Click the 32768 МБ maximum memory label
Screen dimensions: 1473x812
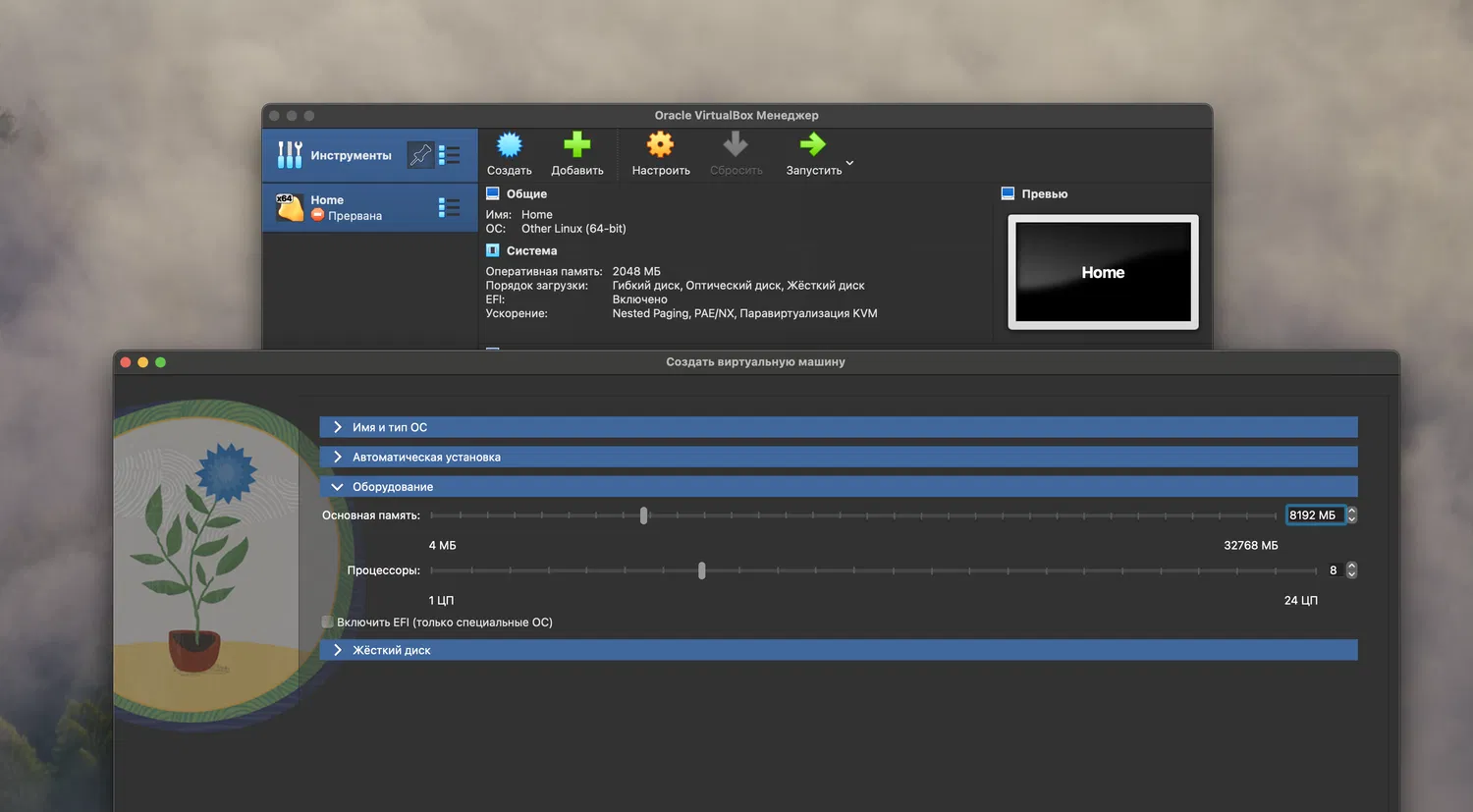click(1251, 545)
